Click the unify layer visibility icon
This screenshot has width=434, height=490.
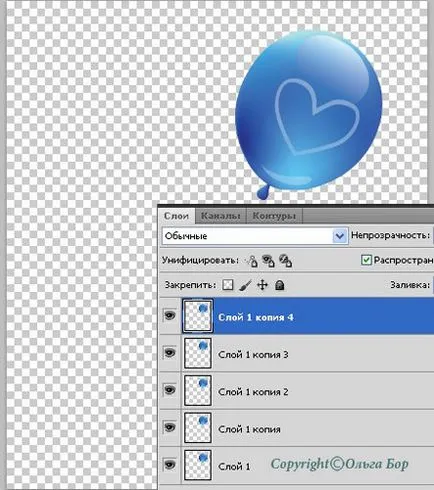coord(268,261)
